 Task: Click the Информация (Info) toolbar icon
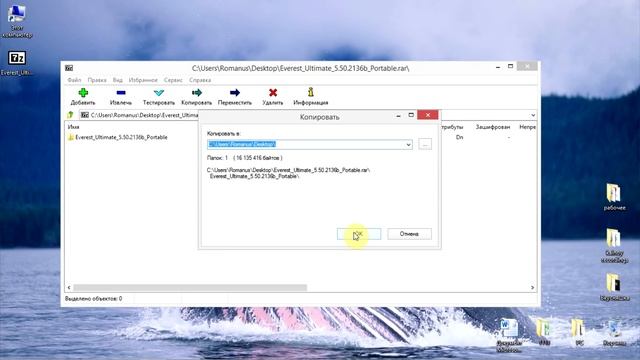click(311, 92)
